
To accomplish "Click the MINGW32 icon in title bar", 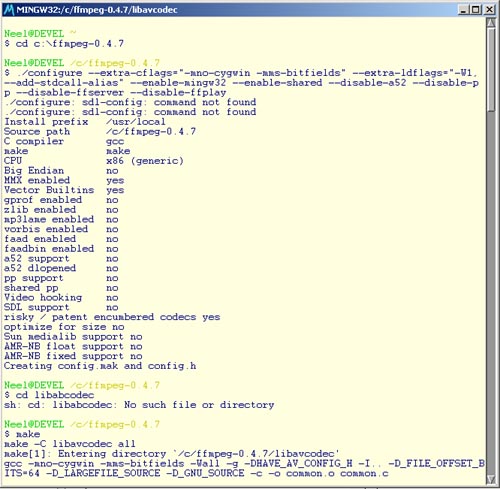I will pyautogui.click(x=9, y=10).
